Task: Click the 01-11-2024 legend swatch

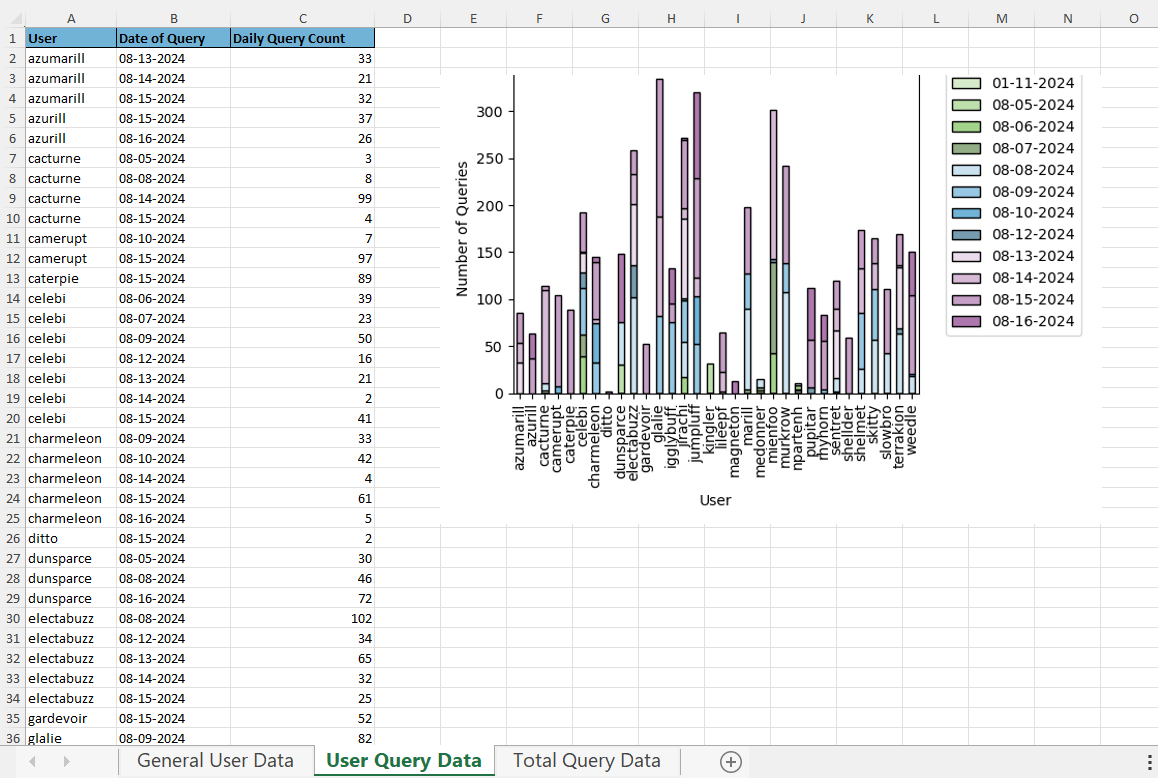Action: tap(966, 83)
